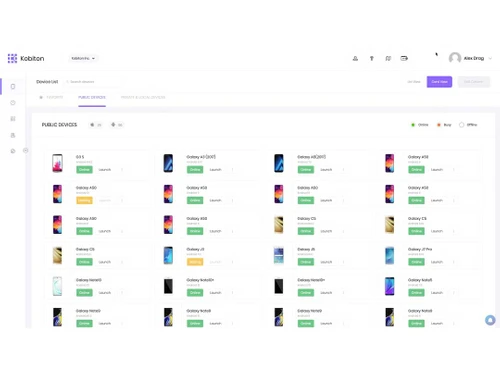Click the yellow status badge on Galaxy J3
Viewport: 500px width, 375px height.
195,262
